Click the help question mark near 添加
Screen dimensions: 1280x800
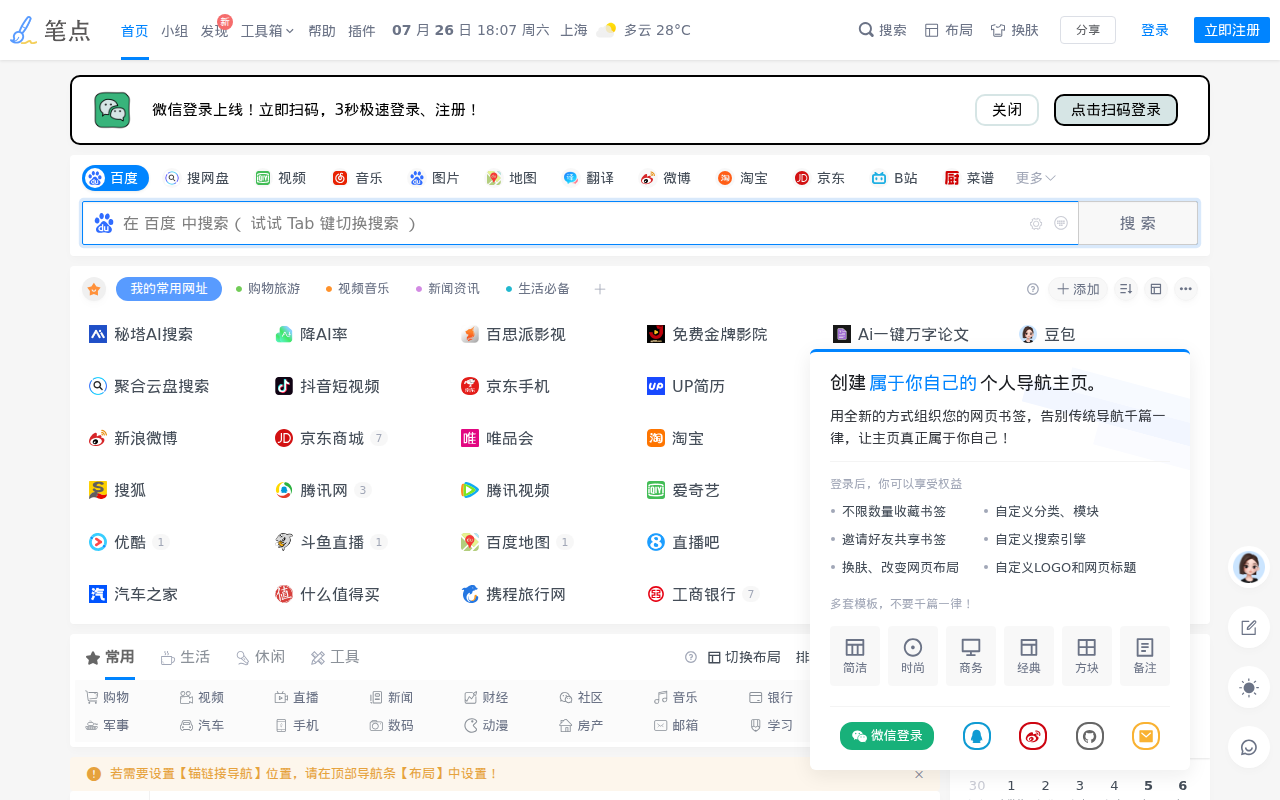(x=1033, y=289)
